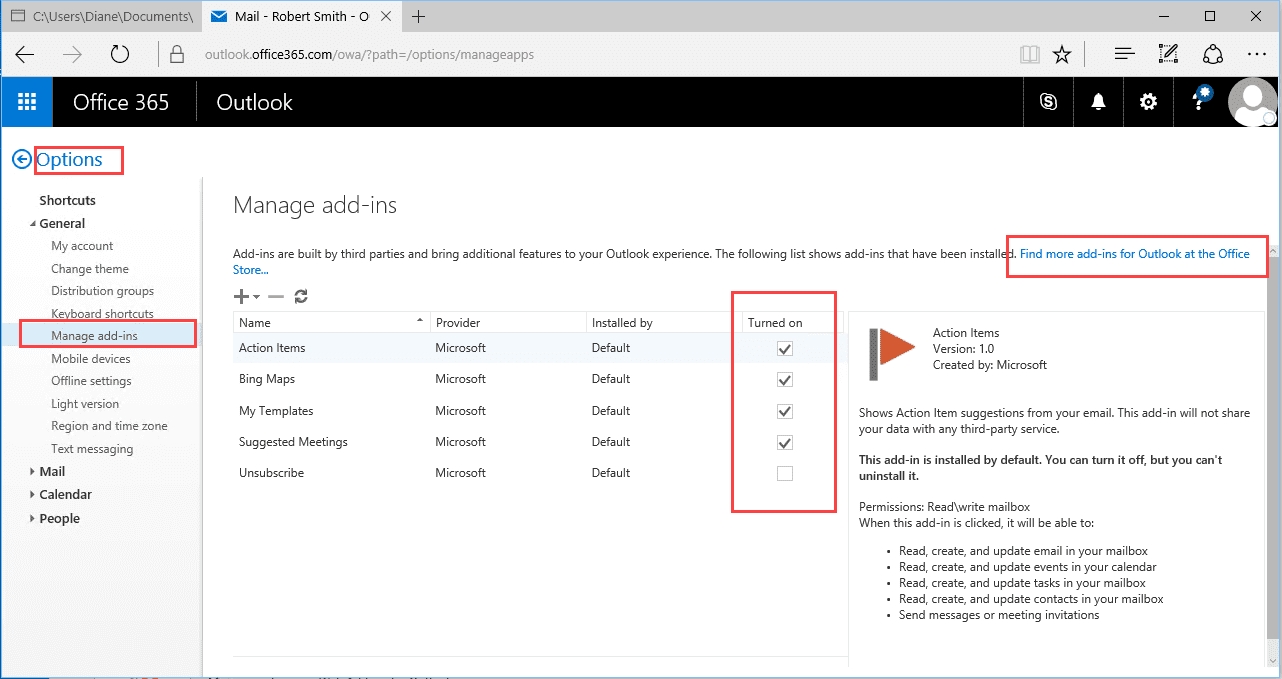
Task: Click the plus add add-in icon
Action: pyautogui.click(x=241, y=296)
